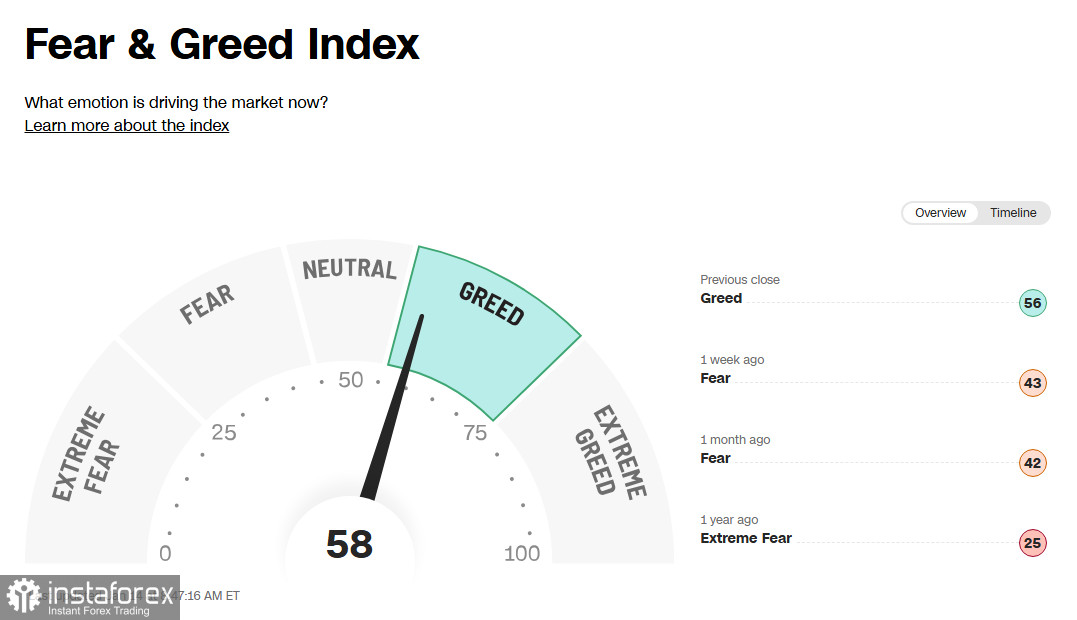Click the 1 month ago Fear label
Screen dimensions: 1077x620
pyautogui.click(x=715, y=458)
